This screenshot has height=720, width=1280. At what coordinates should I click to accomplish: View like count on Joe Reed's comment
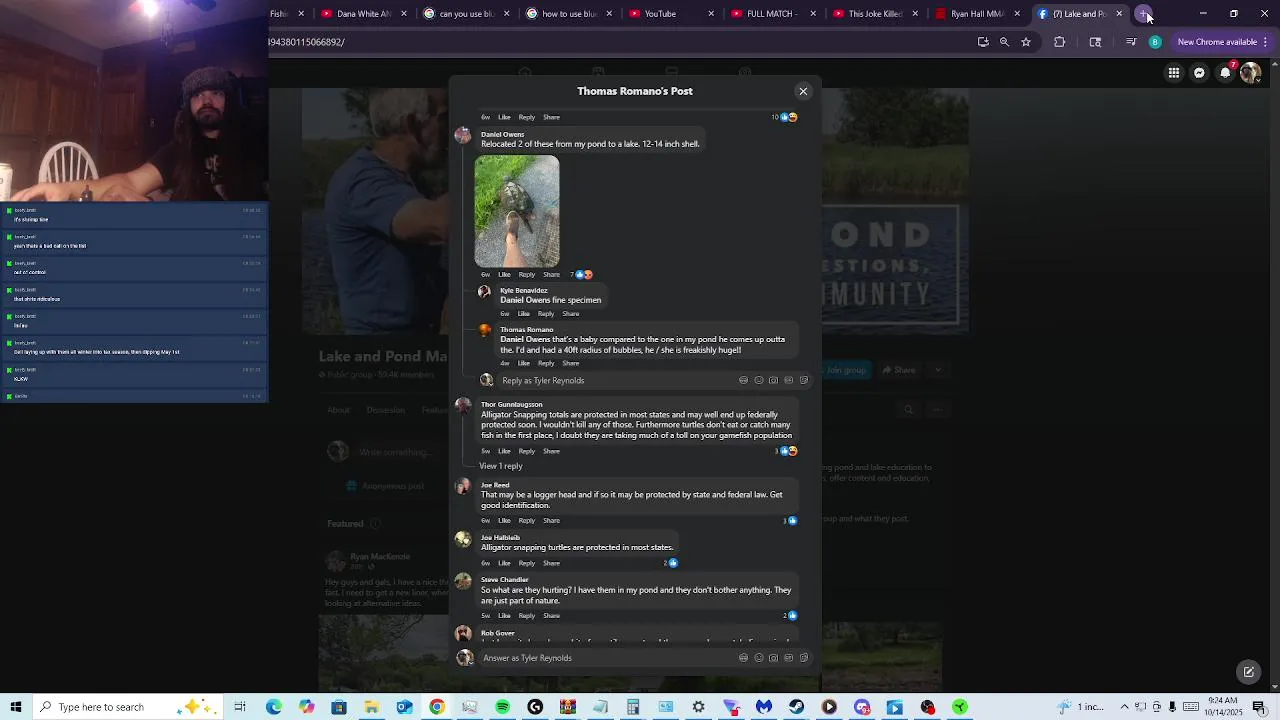point(790,520)
